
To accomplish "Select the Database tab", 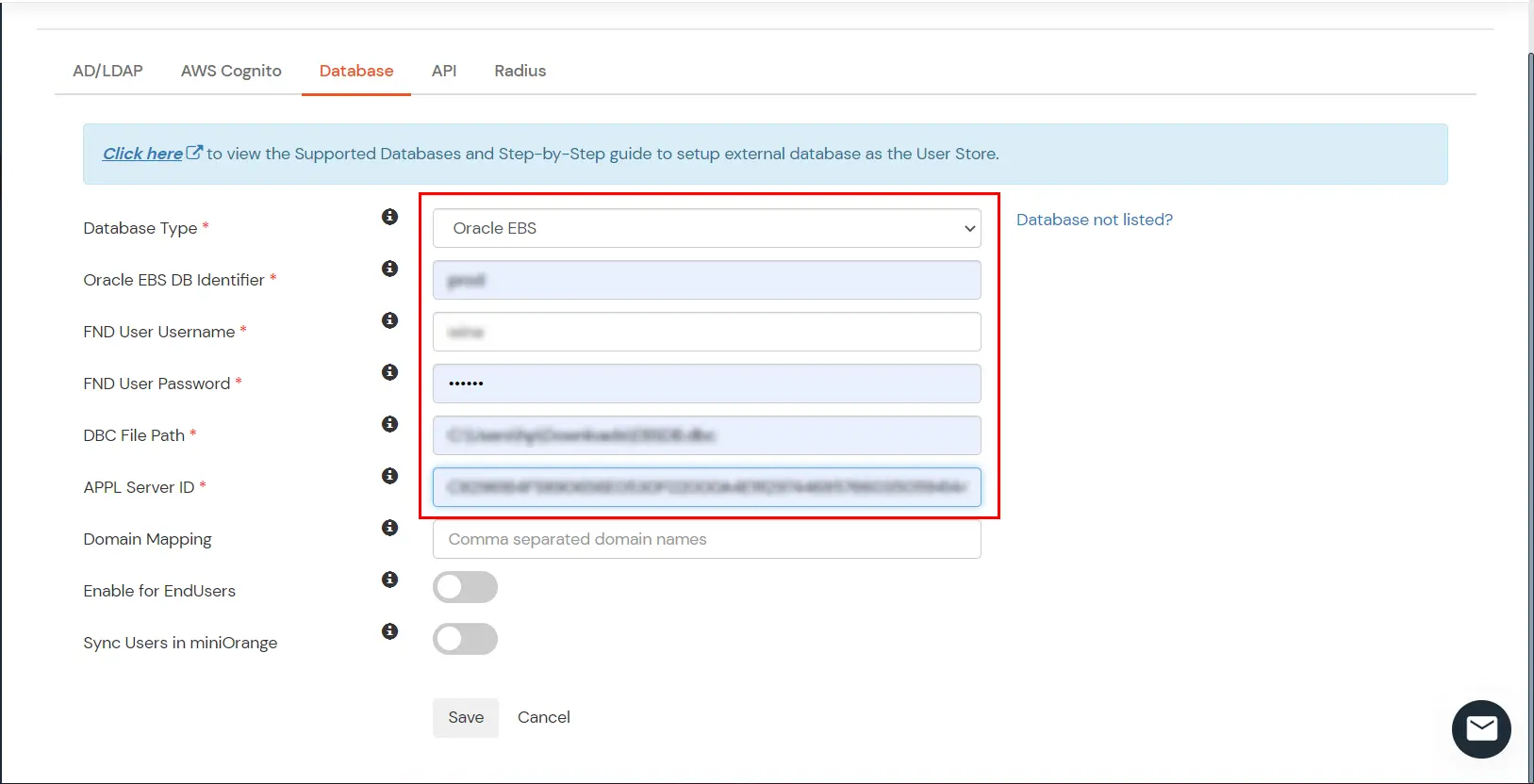I will coord(356,71).
